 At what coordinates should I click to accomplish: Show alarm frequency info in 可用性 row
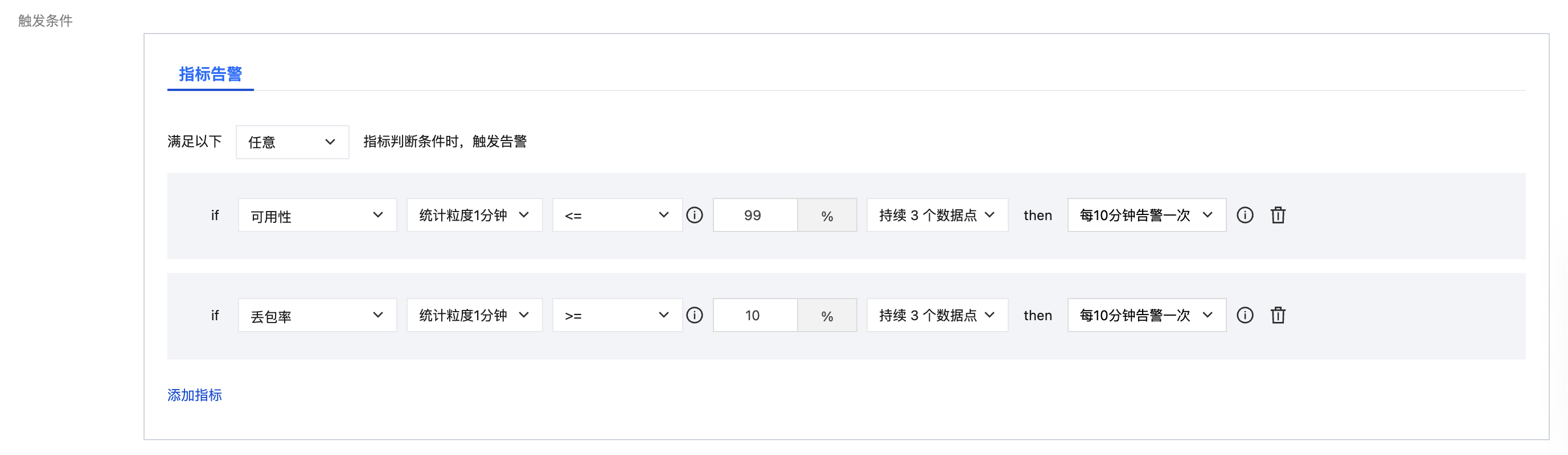pyautogui.click(x=1245, y=216)
